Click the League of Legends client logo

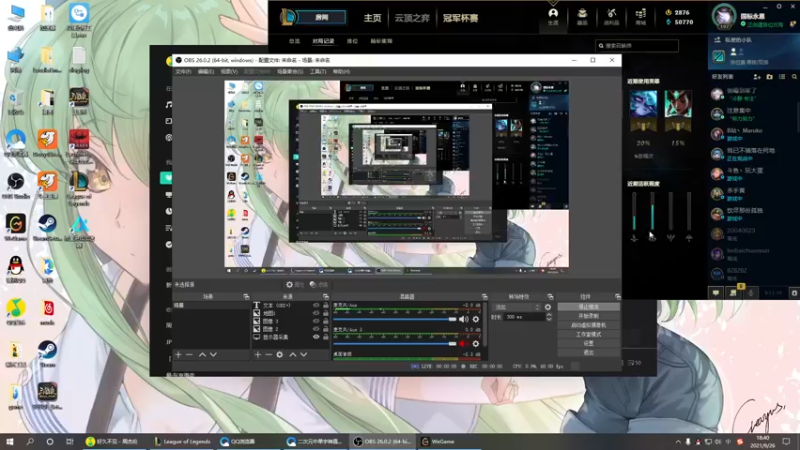coord(288,17)
